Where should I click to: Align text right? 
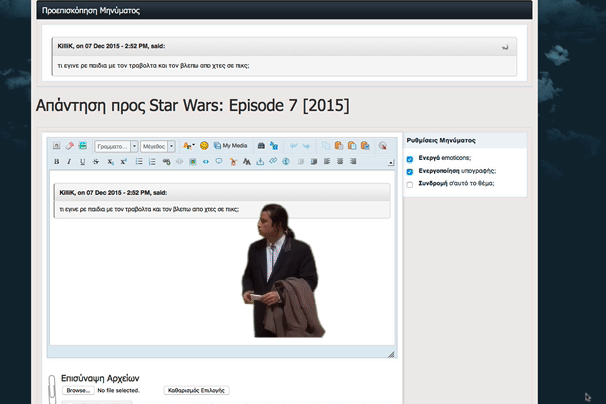353,161
